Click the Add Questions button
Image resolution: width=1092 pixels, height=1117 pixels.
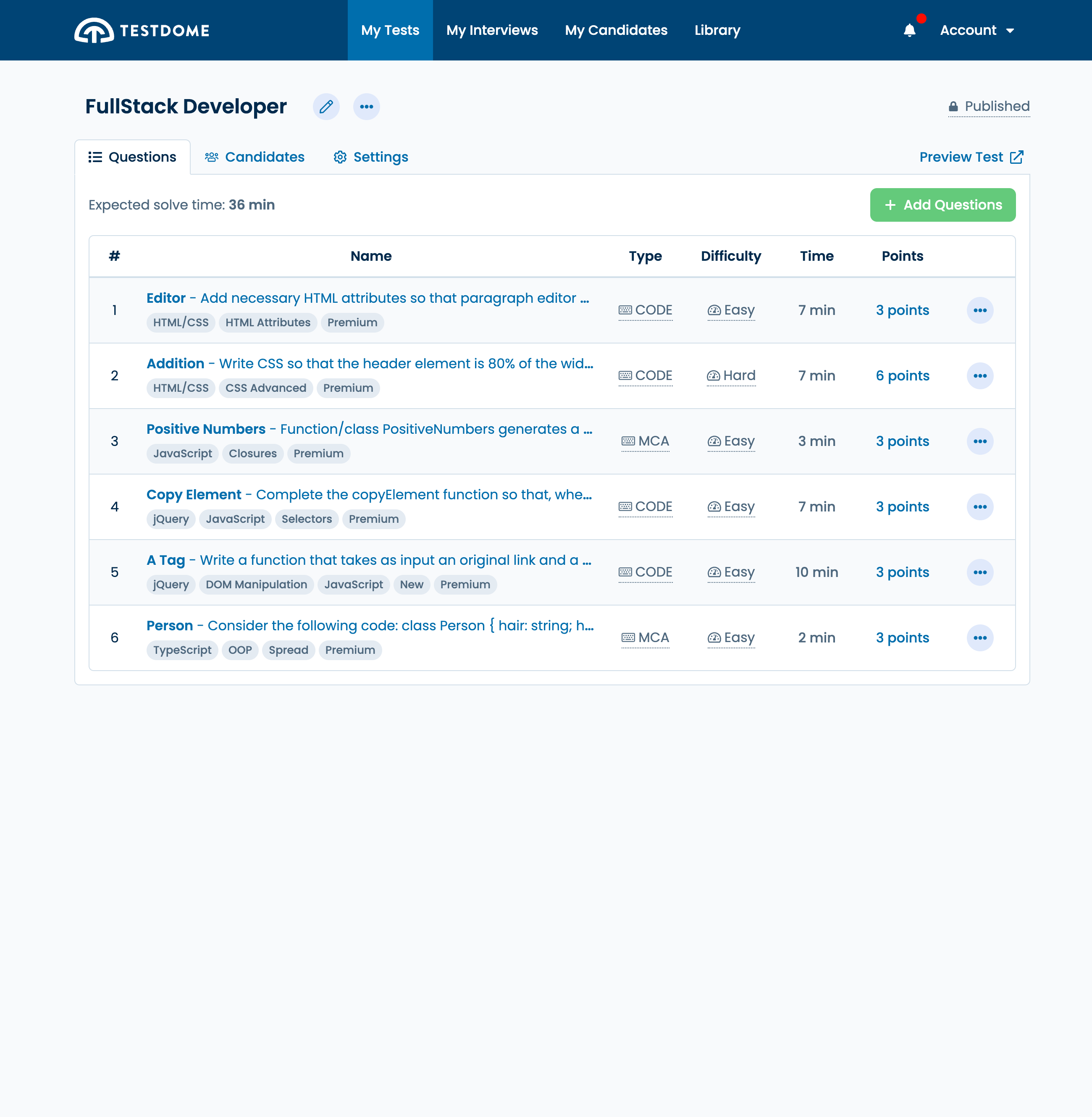point(942,205)
